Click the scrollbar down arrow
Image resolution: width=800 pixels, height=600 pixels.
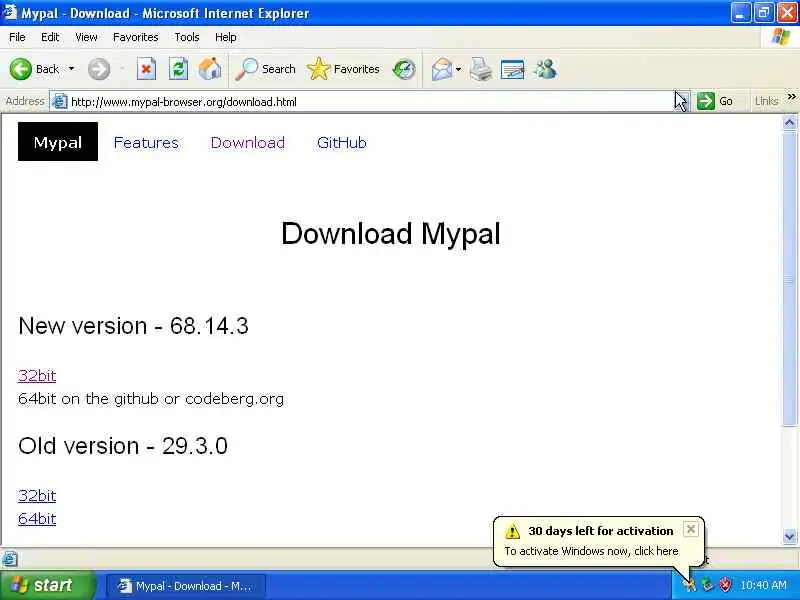pyautogui.click(x=789, y=536)
